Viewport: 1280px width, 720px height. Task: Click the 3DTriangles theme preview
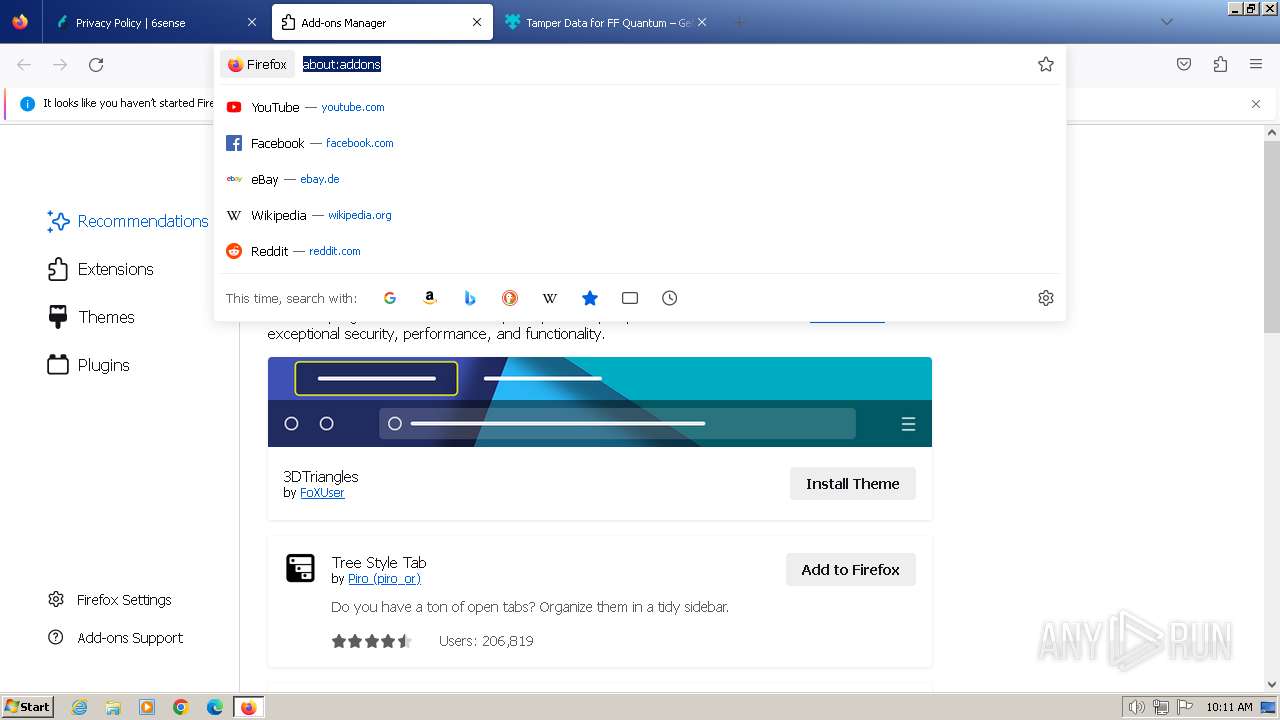[600, 402]
